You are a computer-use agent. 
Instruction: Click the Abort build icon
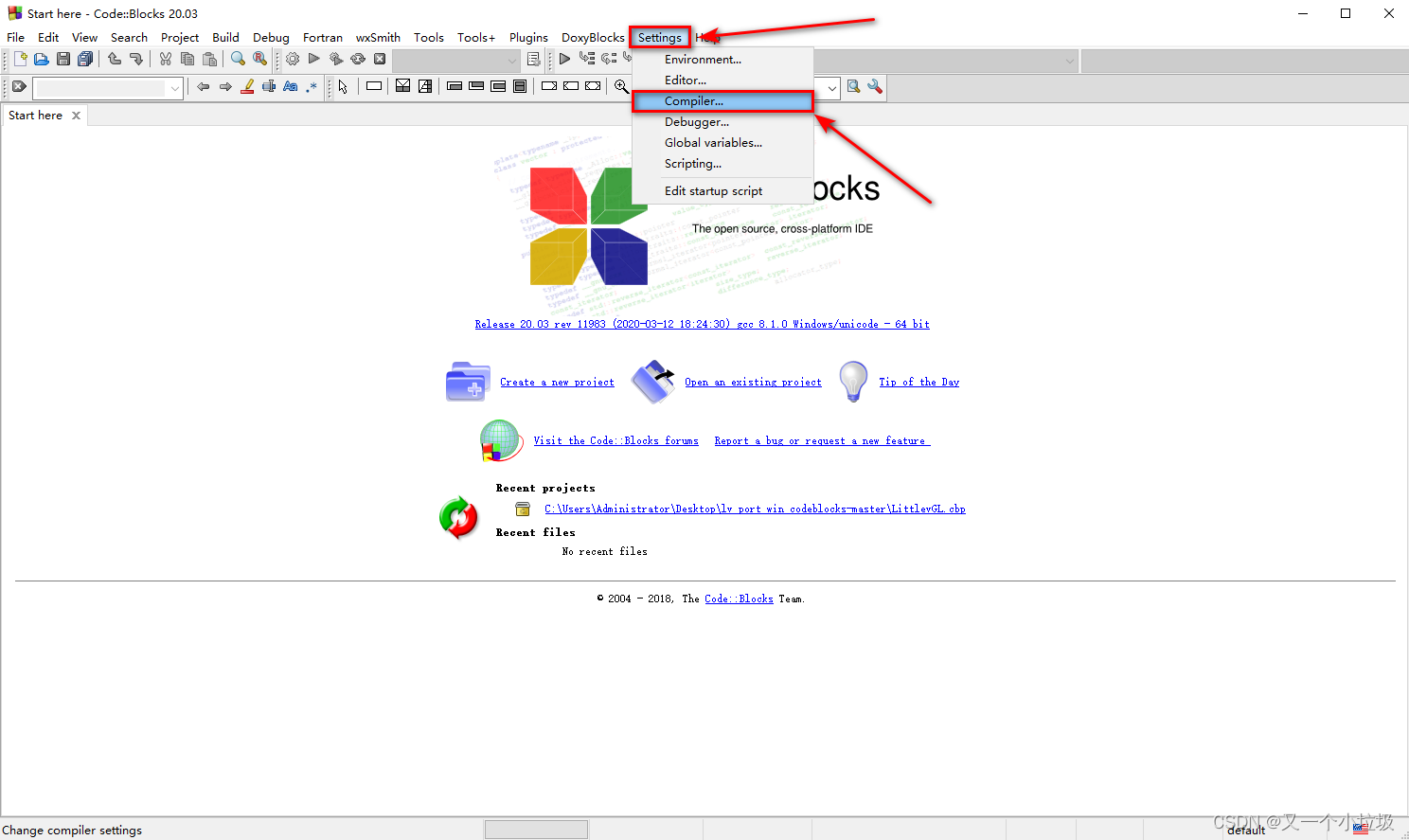point(380,59)
